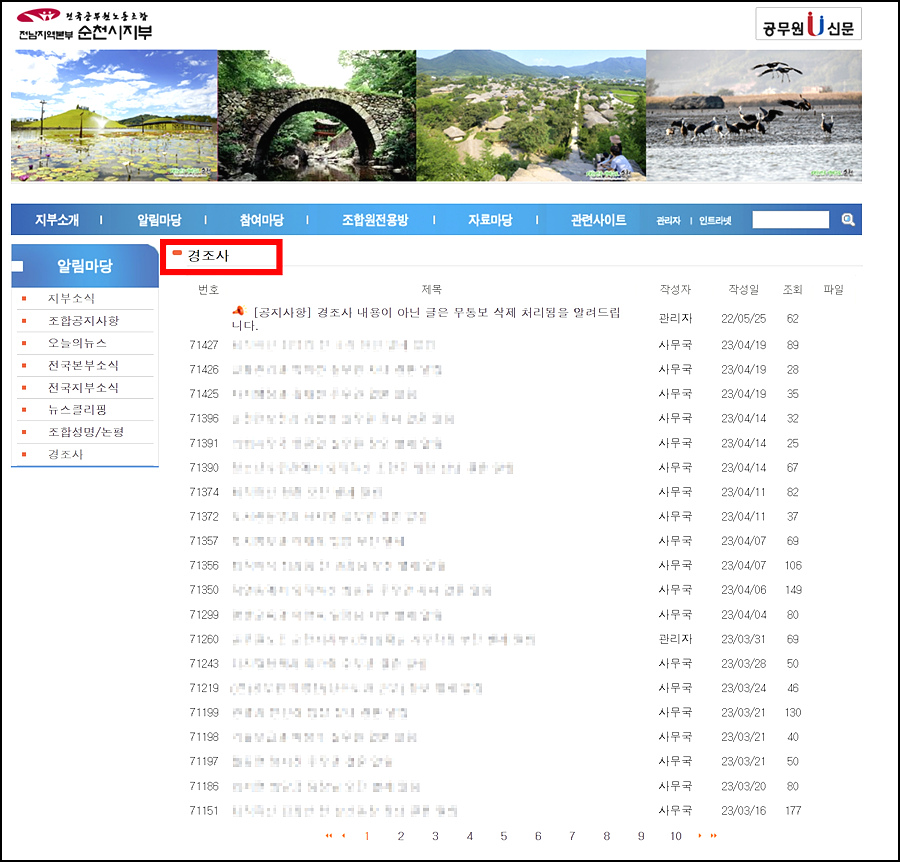Select 지부소식 in sidebar
This screenshot has width=900, height=862.
[x=71, y=298]
